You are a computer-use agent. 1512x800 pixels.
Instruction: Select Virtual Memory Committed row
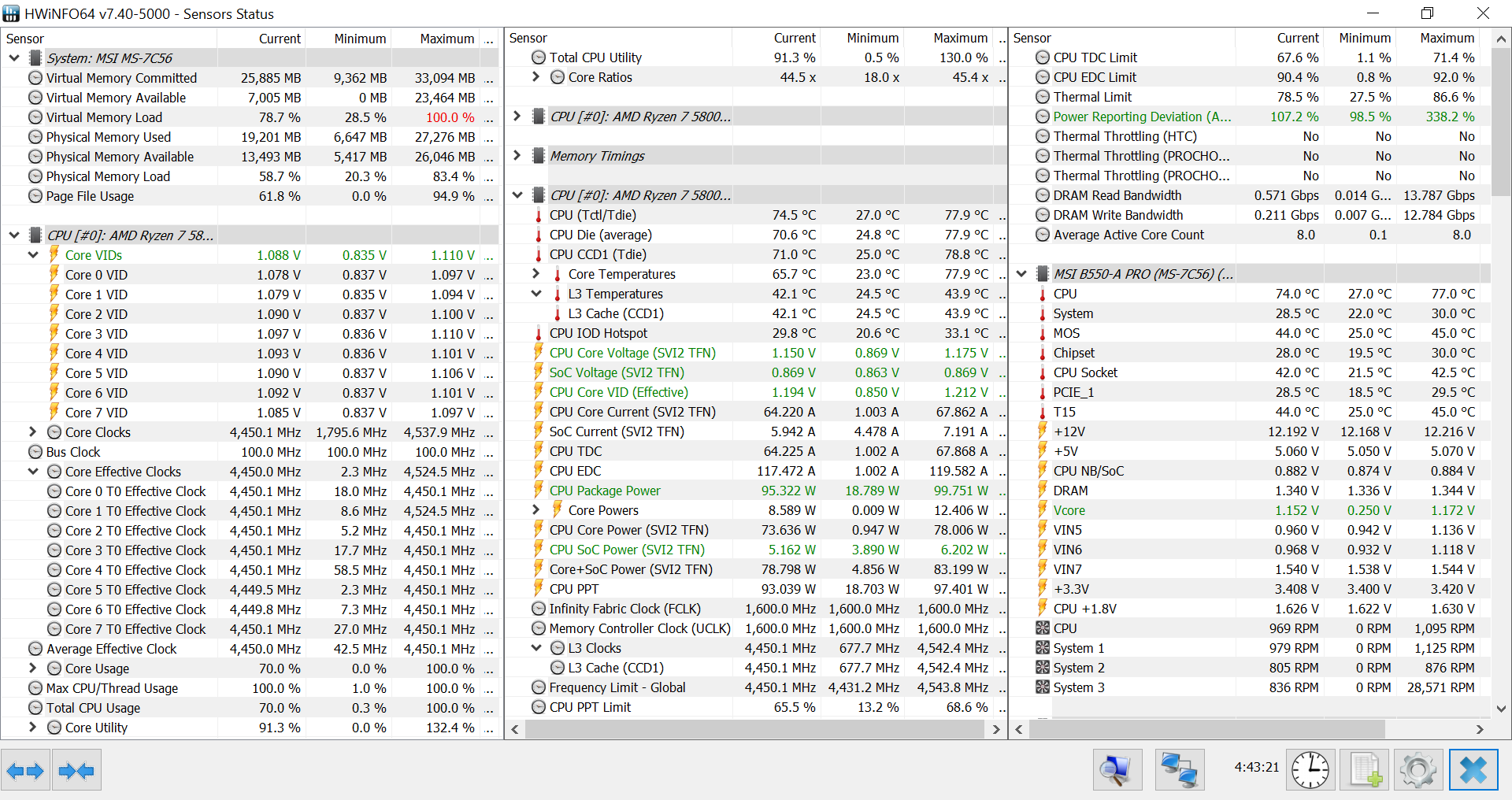coord(250,78)
